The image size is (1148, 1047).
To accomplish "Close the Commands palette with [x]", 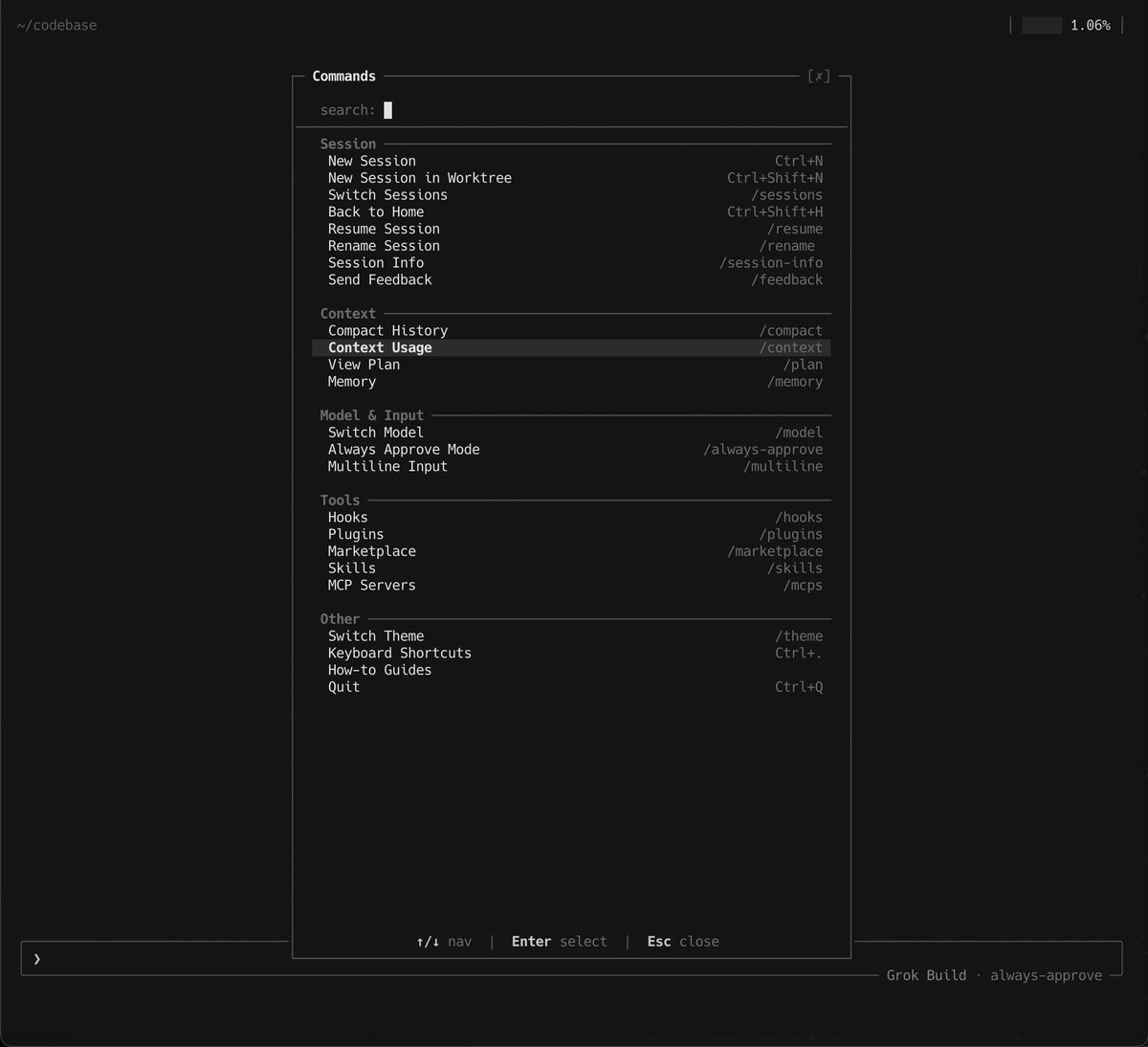I will pos(819,77).
